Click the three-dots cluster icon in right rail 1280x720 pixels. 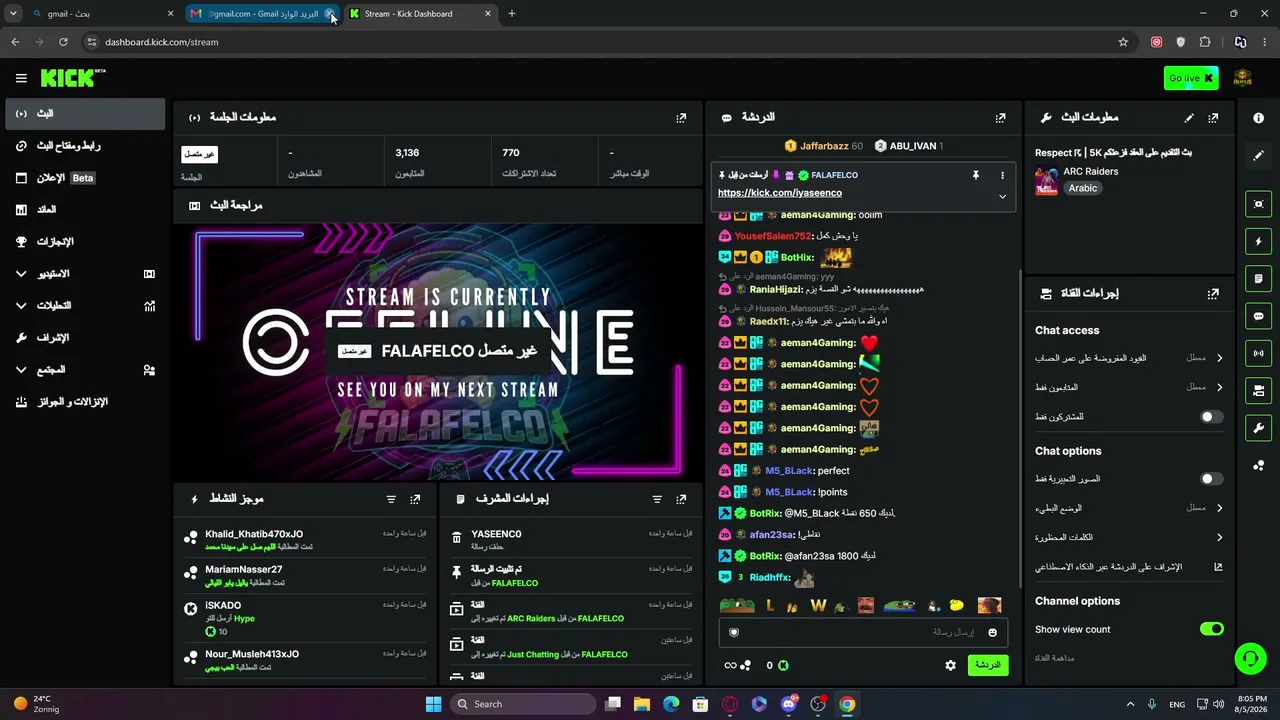(x=1258, y=465)
